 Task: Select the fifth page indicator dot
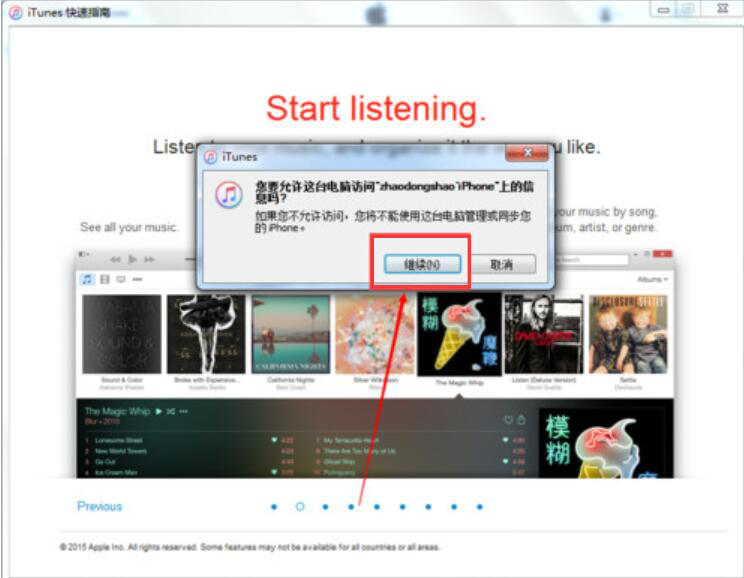(377, 507)
